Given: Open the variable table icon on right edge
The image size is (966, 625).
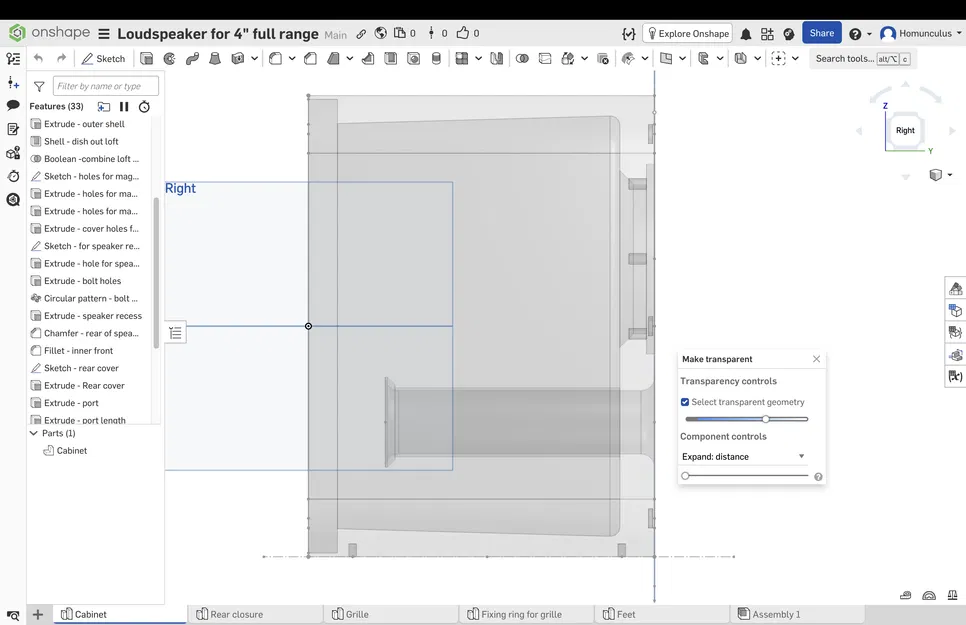Looking at the screenshot, I should (955, 376).
